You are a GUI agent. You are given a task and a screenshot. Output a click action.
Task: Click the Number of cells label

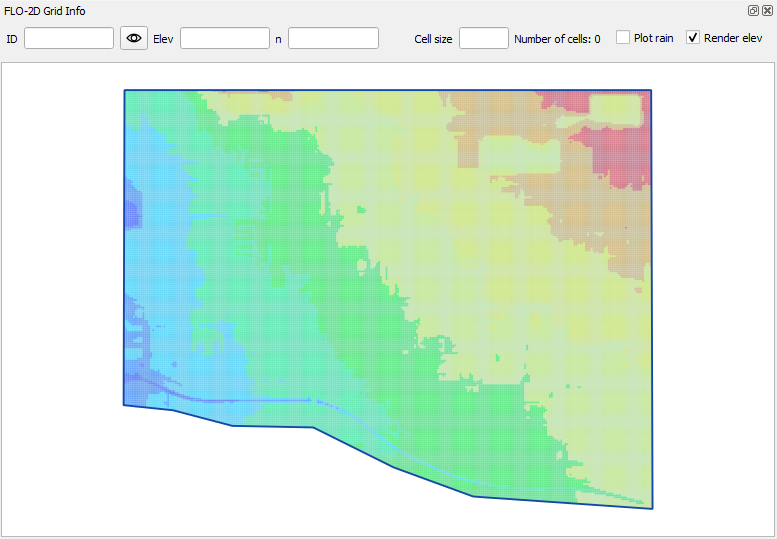557,39
